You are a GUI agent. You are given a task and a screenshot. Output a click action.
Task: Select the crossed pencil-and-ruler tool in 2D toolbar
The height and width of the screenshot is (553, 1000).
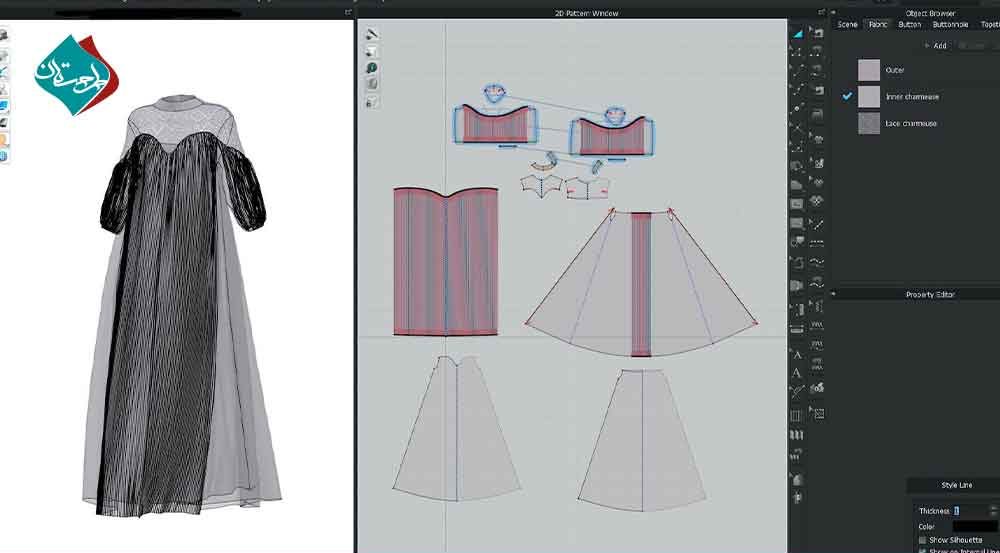click(x=797, y=391)
